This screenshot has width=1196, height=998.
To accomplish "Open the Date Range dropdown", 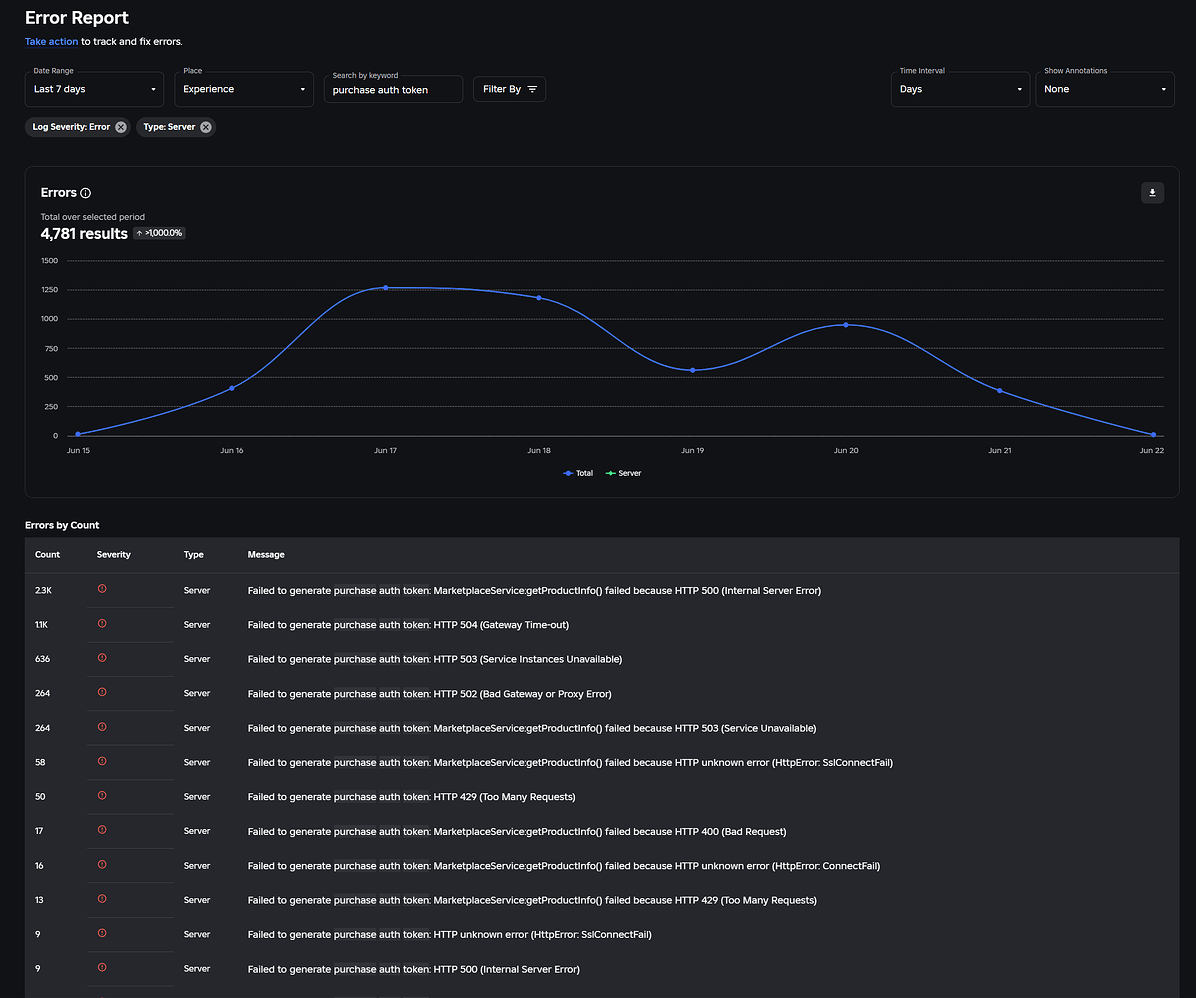I will (x=94, y=89).
